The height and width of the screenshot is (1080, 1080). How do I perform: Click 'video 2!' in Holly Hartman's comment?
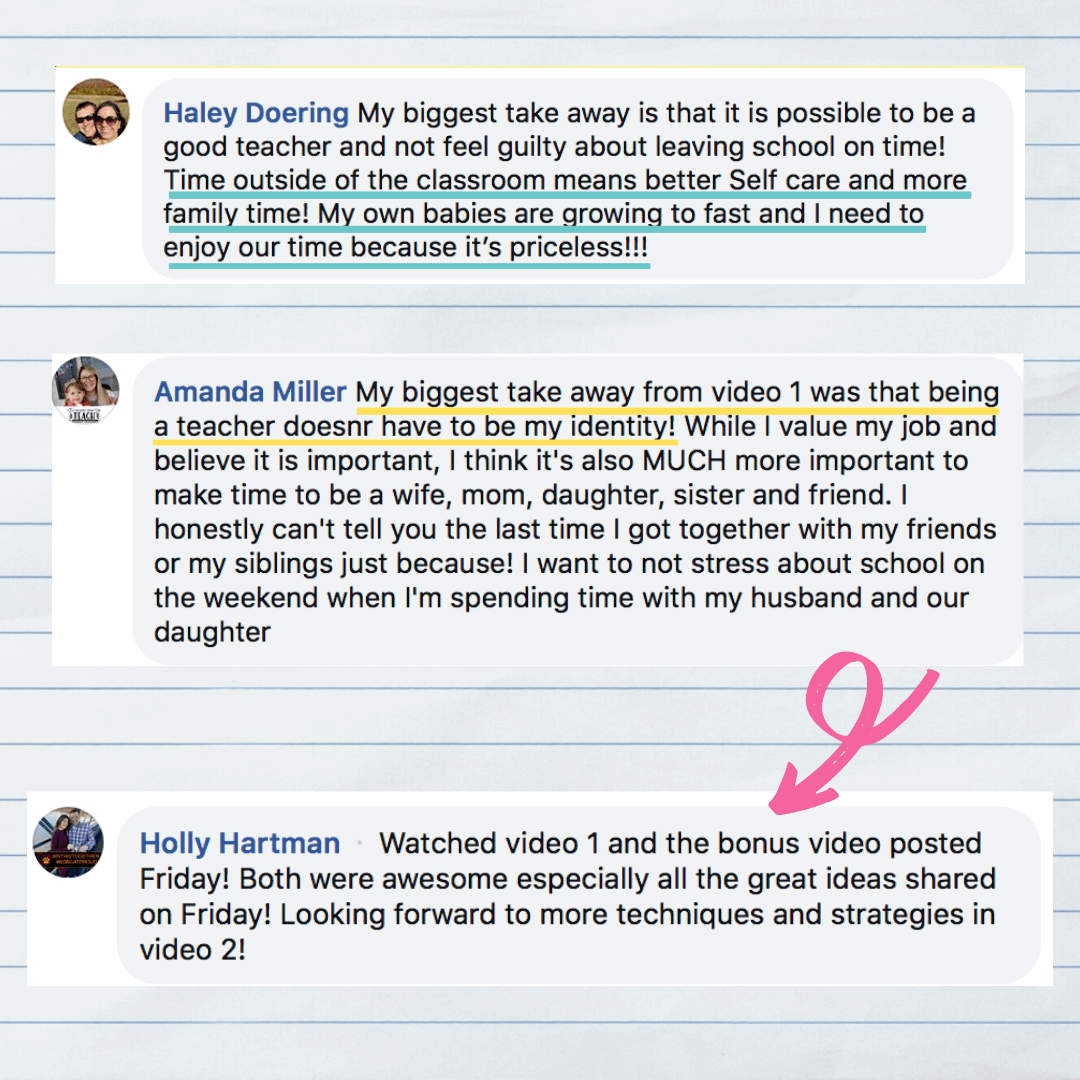[192, 950]
